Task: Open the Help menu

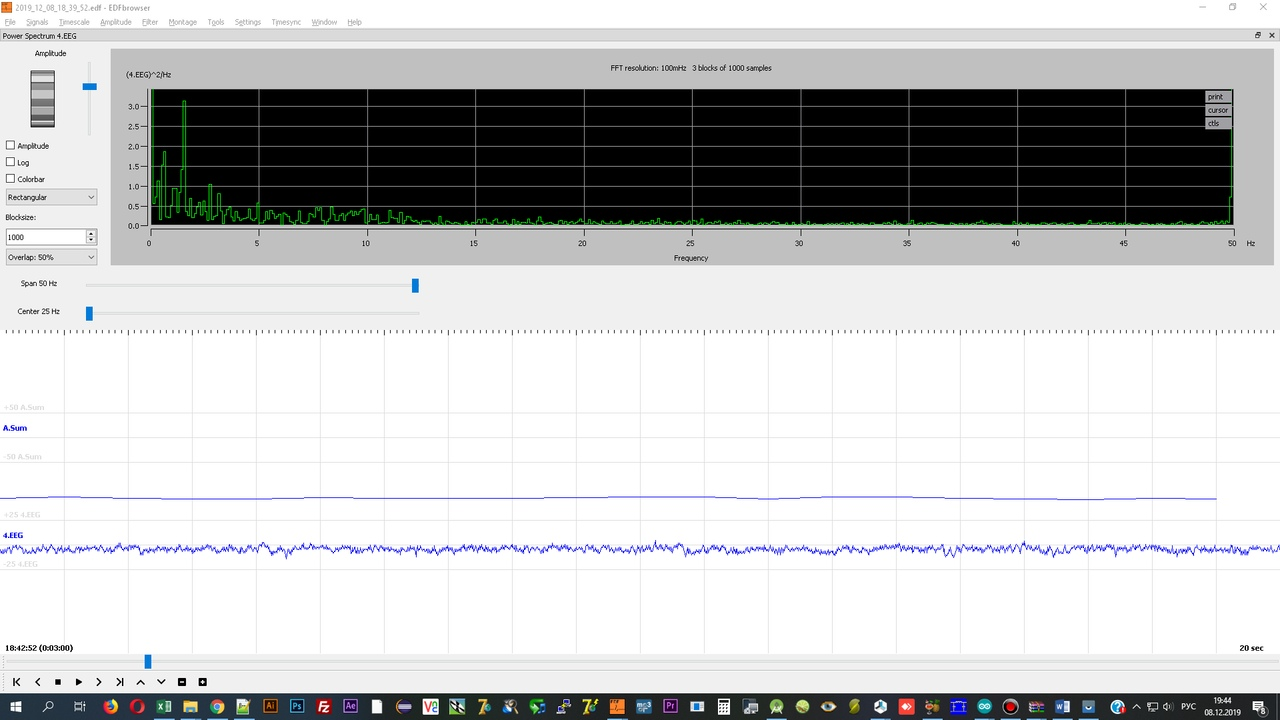Action: pyautogui.click(x=354, y=22)
